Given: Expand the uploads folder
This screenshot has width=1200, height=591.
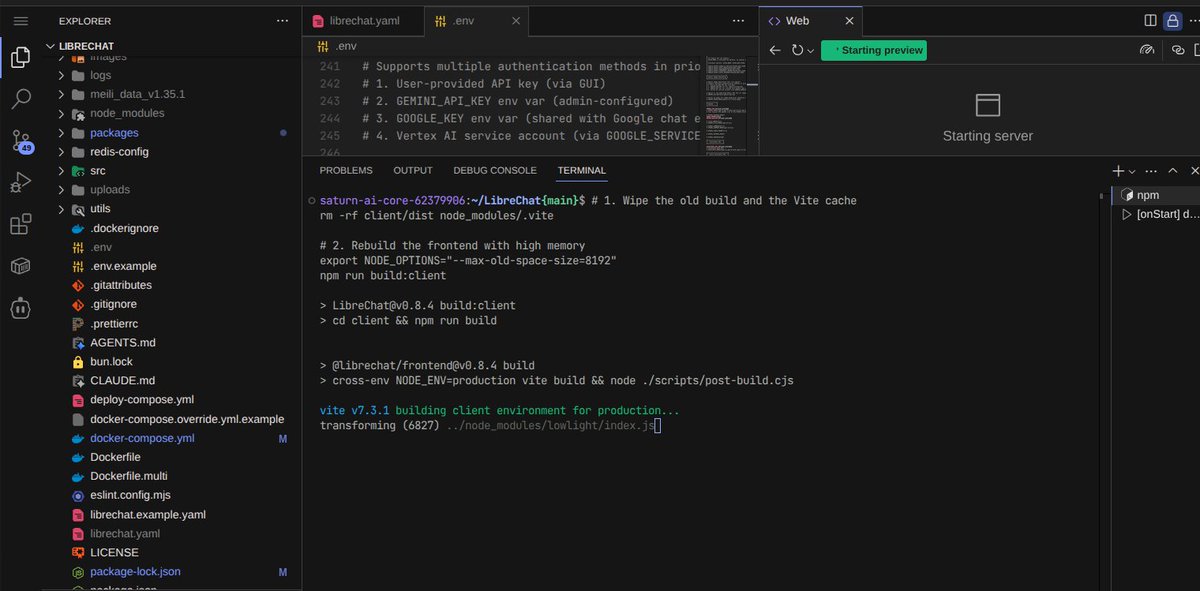Looking at the screenshot, I should [109, 189].
